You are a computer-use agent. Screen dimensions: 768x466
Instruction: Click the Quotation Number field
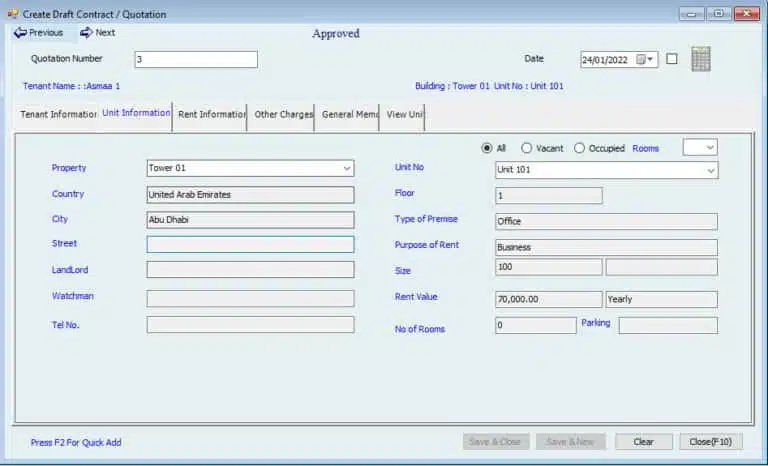click(x=195, y=60)
